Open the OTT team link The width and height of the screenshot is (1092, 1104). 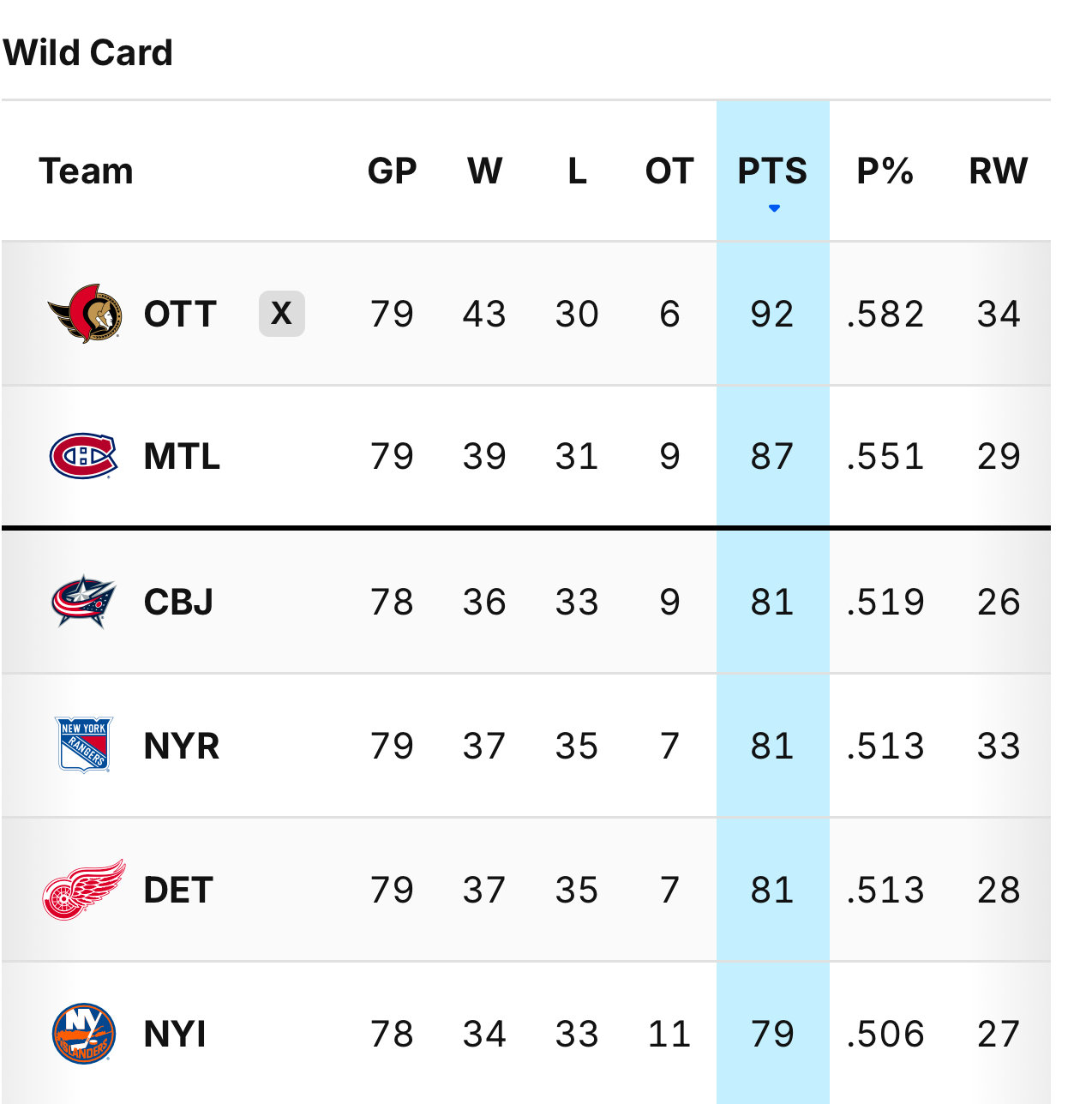click(x=180, y=314)
